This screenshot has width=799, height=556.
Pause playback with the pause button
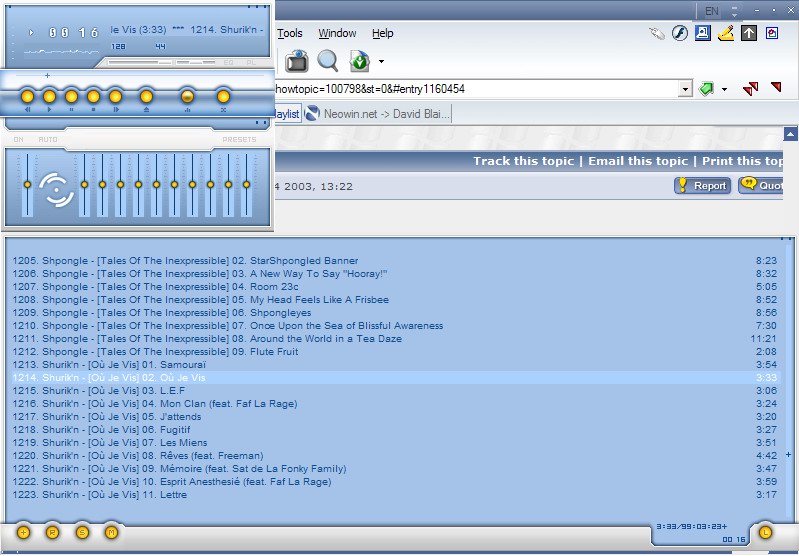pos(72,97)
